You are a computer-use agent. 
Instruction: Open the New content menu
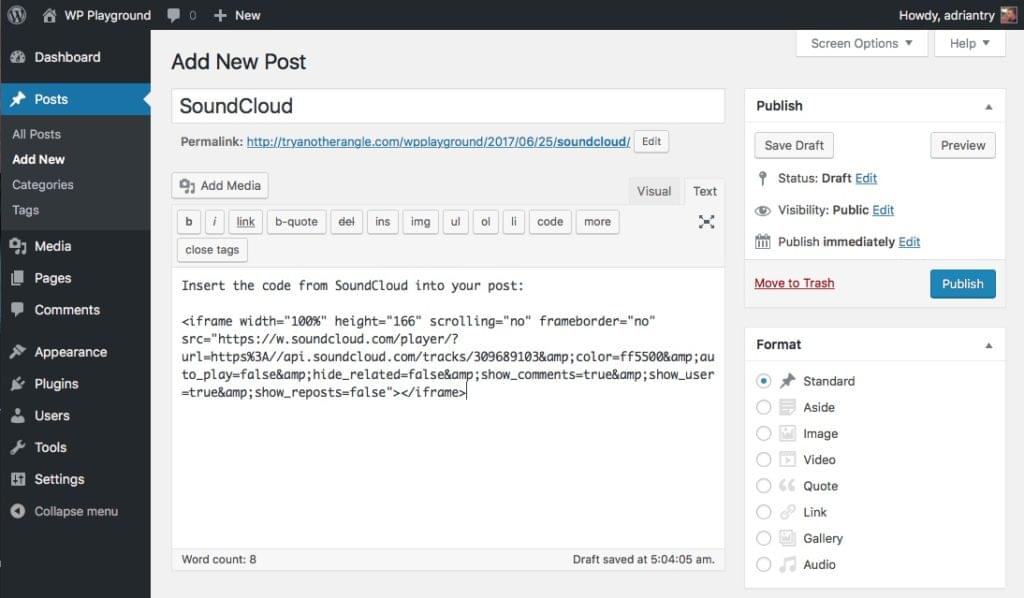[237, 14]
